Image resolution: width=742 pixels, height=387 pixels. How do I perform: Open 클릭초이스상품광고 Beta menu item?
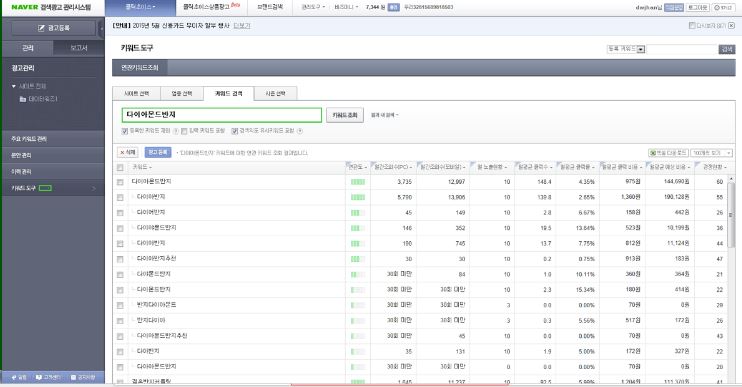click(x=212, y=7)
